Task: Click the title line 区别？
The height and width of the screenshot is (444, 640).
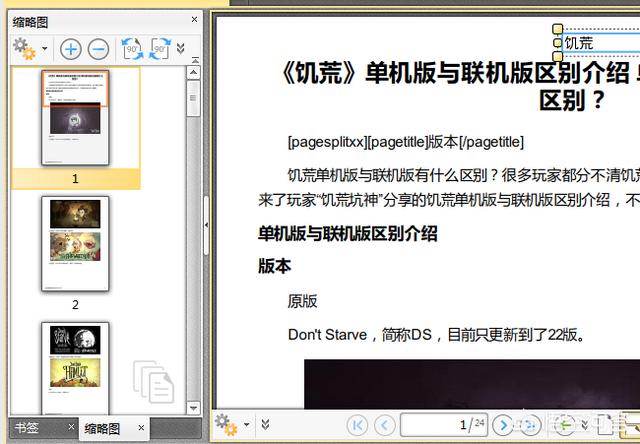Action: point(572,100)
